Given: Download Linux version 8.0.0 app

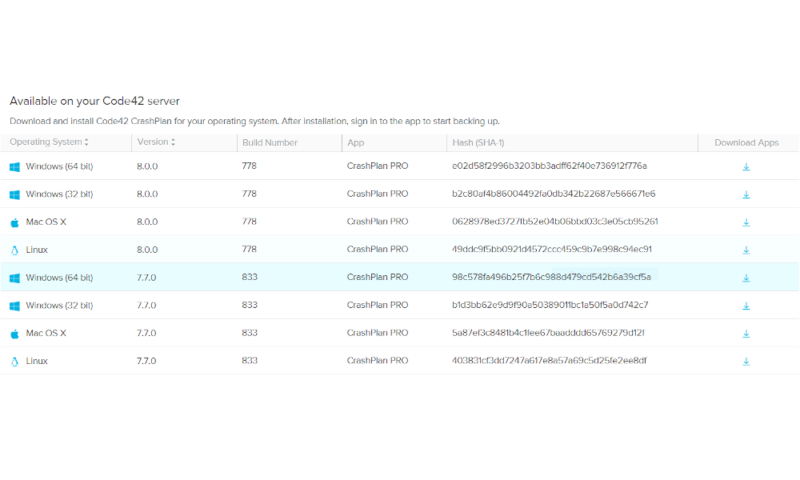Looking at the screenshot, I should pyautogui.click(x=746, y=250).
